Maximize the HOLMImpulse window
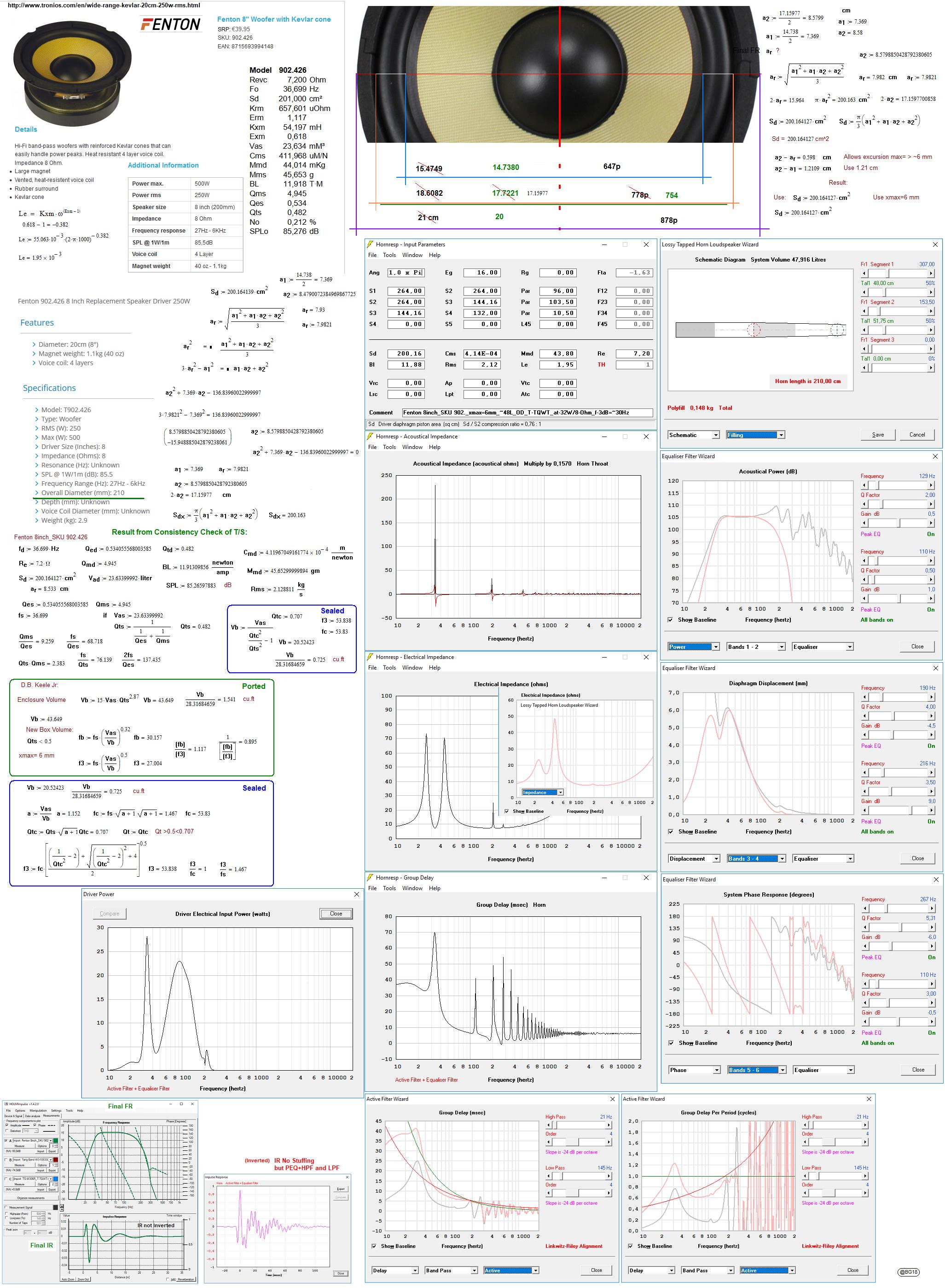945x1288 pixels. pyautogui.click(x=181, y=1104)
